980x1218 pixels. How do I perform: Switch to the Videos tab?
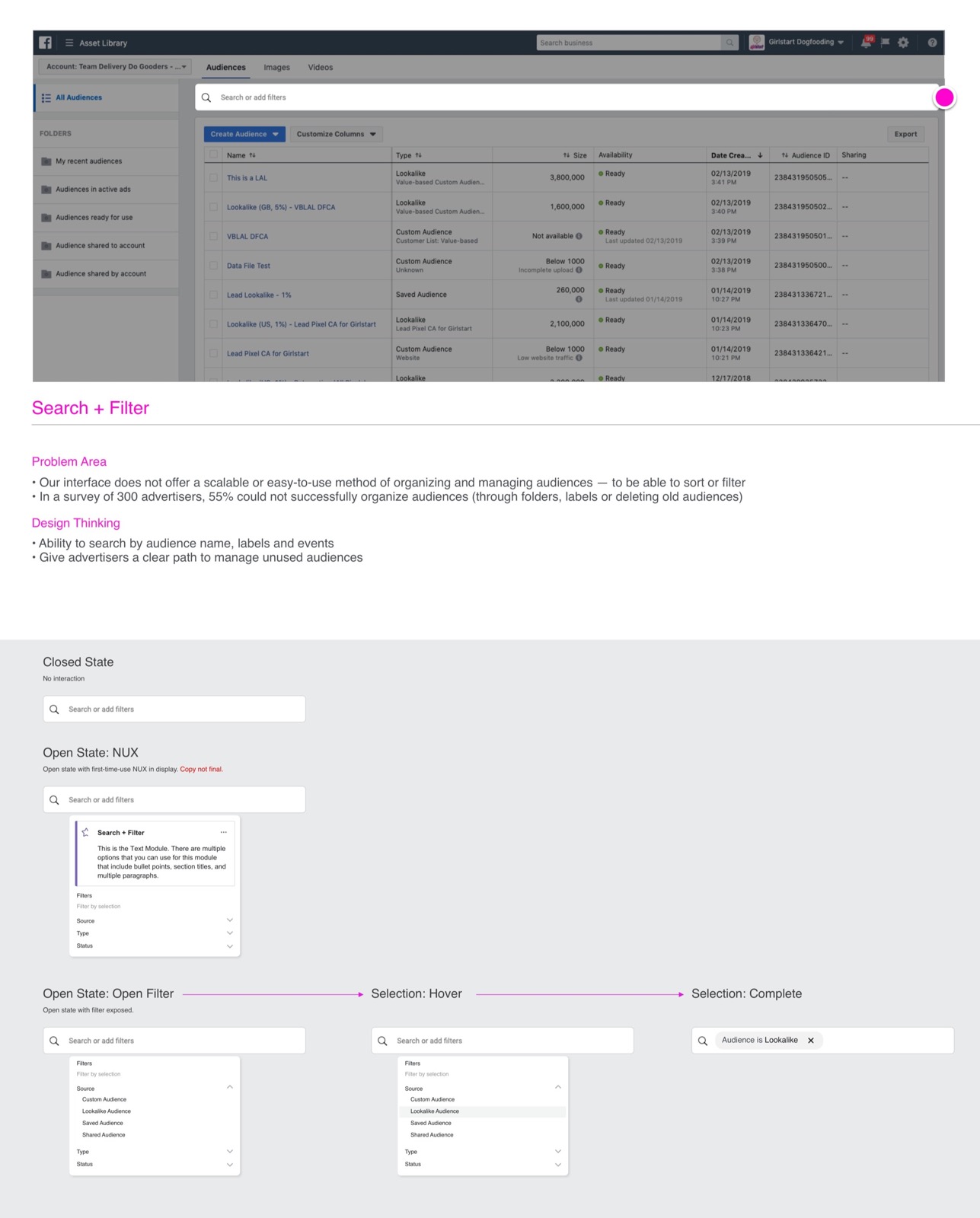coord(321,68)
